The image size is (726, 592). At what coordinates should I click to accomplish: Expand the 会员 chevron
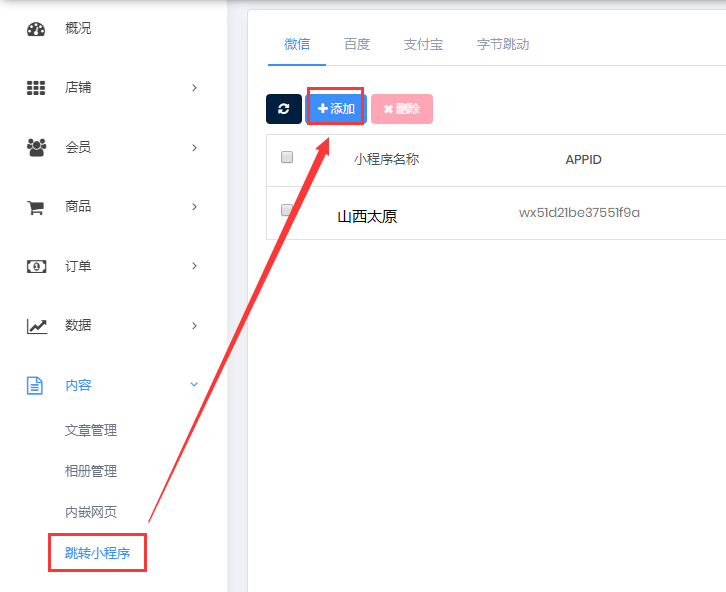[194, 147]
